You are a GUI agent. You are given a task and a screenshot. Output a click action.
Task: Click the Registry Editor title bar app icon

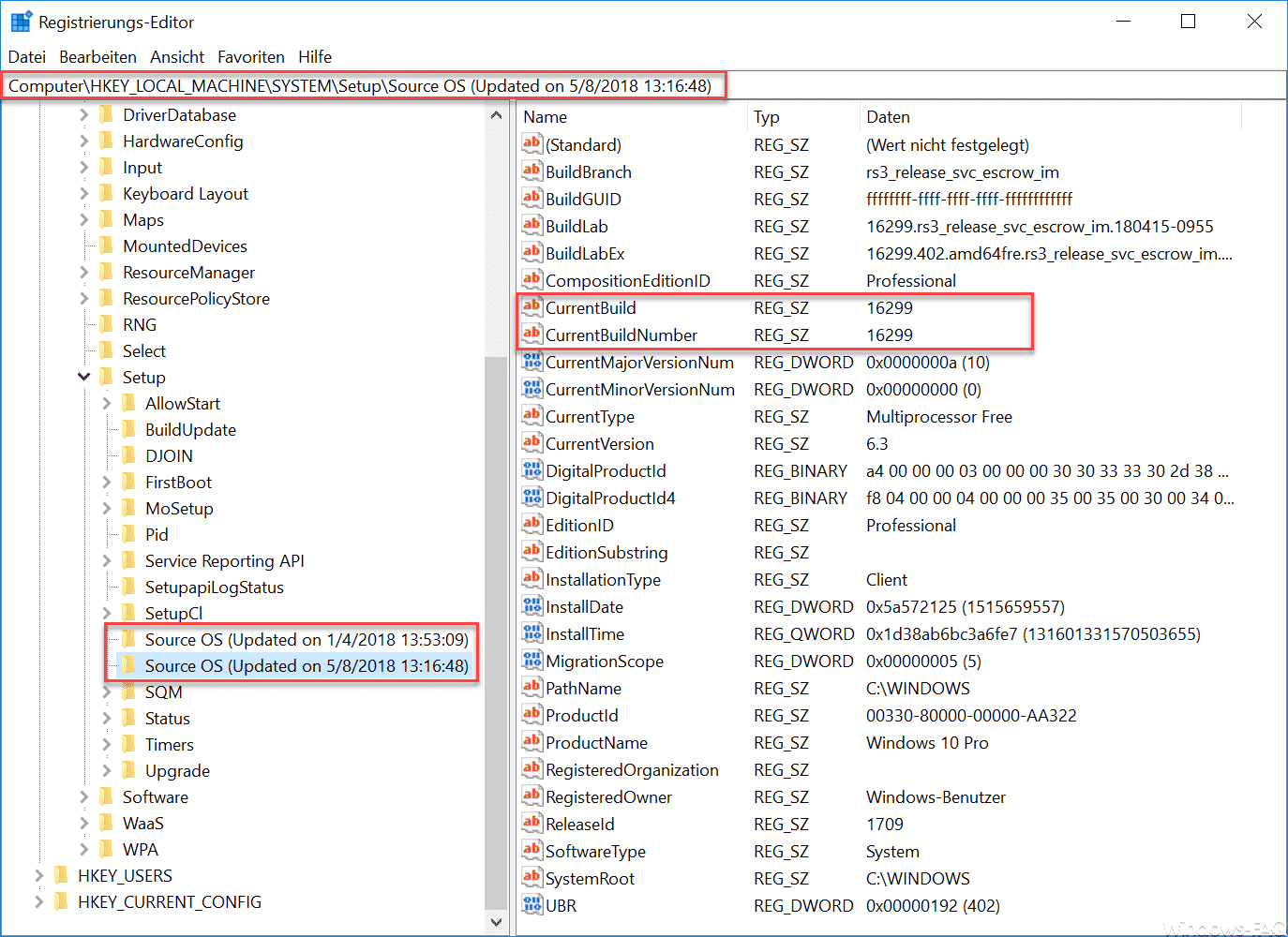coord(22,22)
